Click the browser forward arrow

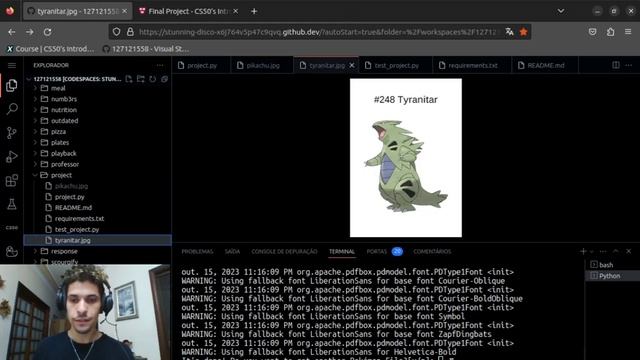[30, 32]
